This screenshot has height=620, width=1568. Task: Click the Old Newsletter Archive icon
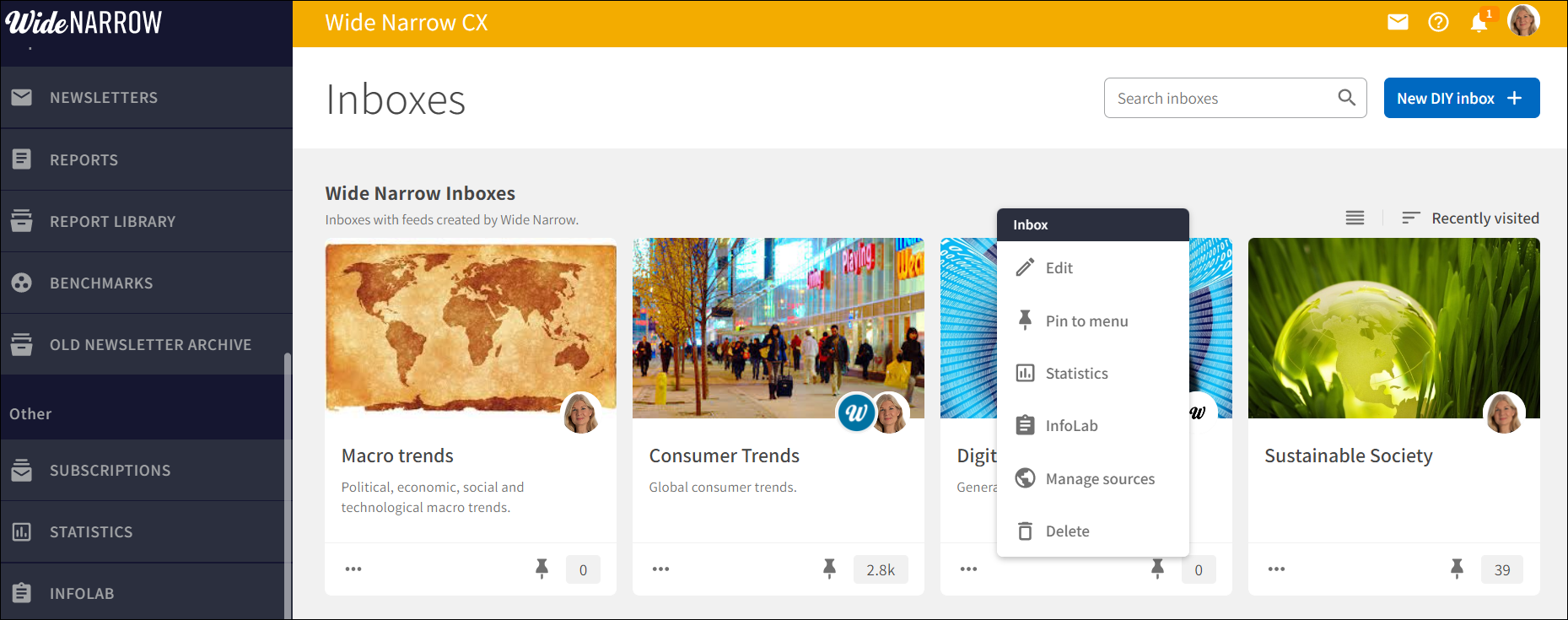22,344
